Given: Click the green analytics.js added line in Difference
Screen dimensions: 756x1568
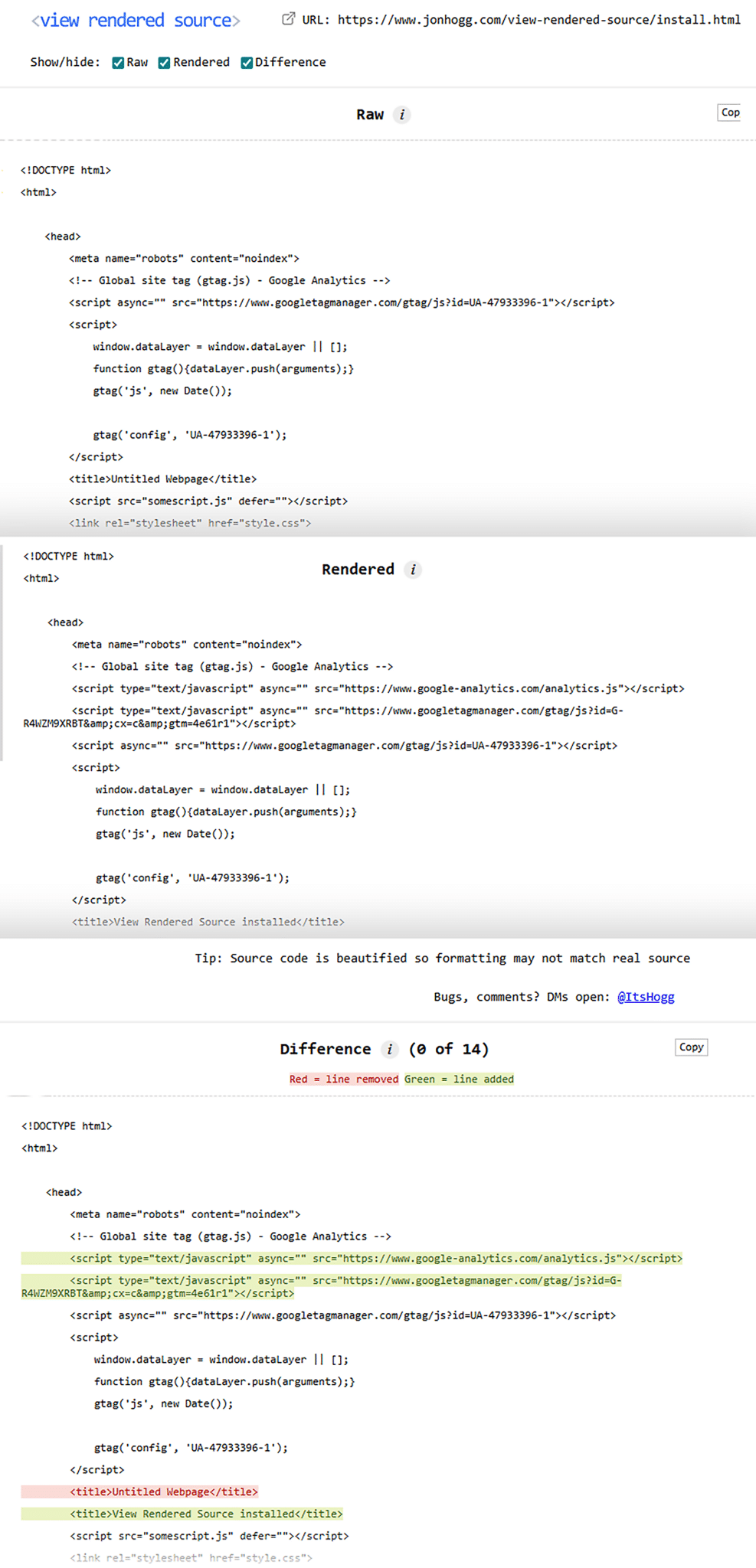Looking at the screenshot, I should (352, 1259).
